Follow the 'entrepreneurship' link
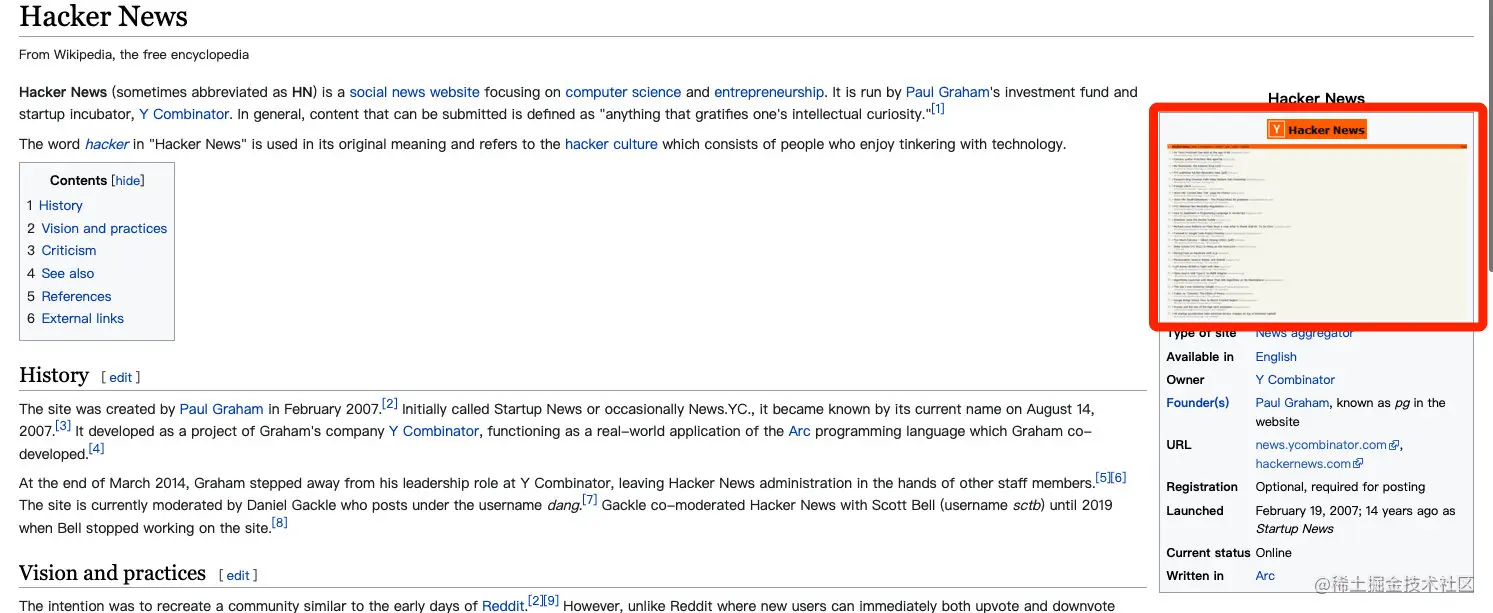 pyautogui.click(x=769, y=92)
